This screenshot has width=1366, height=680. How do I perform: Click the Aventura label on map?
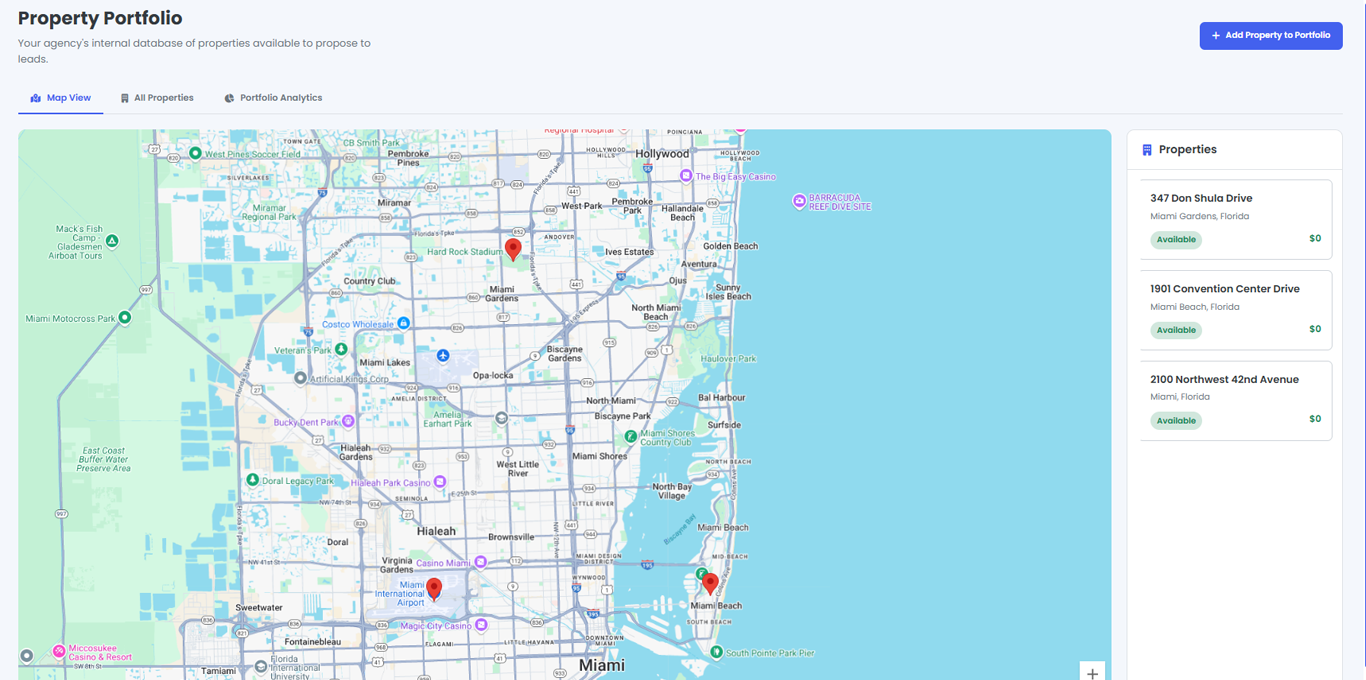699,264
